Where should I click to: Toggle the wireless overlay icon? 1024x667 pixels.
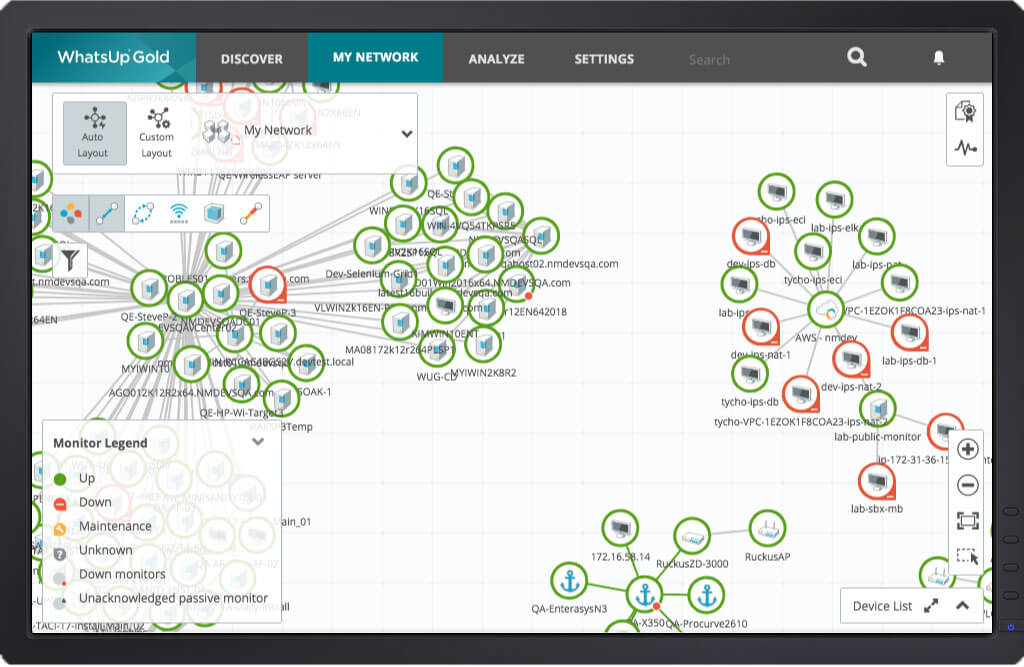tap(179, 213)
